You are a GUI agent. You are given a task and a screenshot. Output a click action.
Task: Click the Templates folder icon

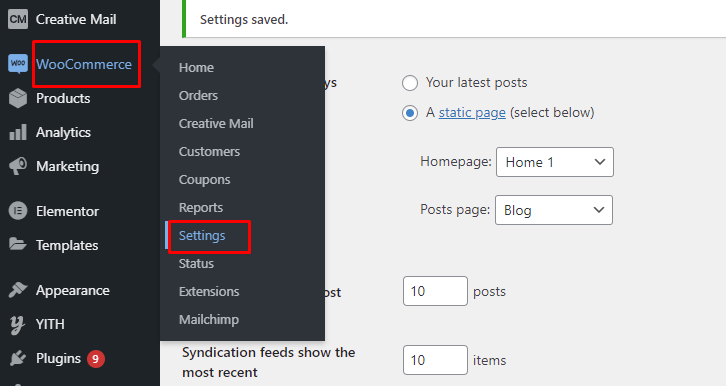pyautogui.click(x=18, y=244)
